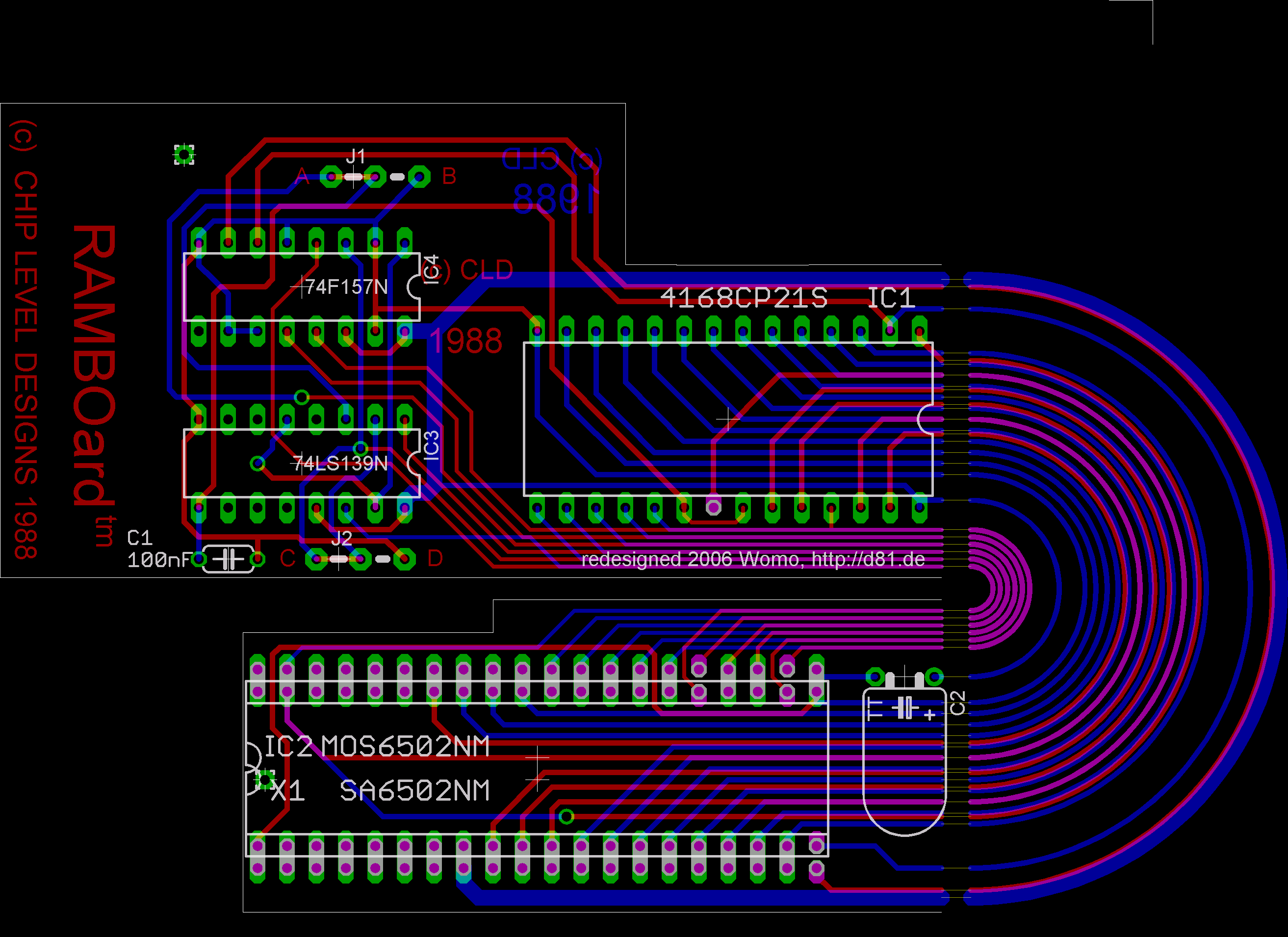Click the IC1 designator text
Viewport: 1288px width, 937px height.
pos(891,298)
